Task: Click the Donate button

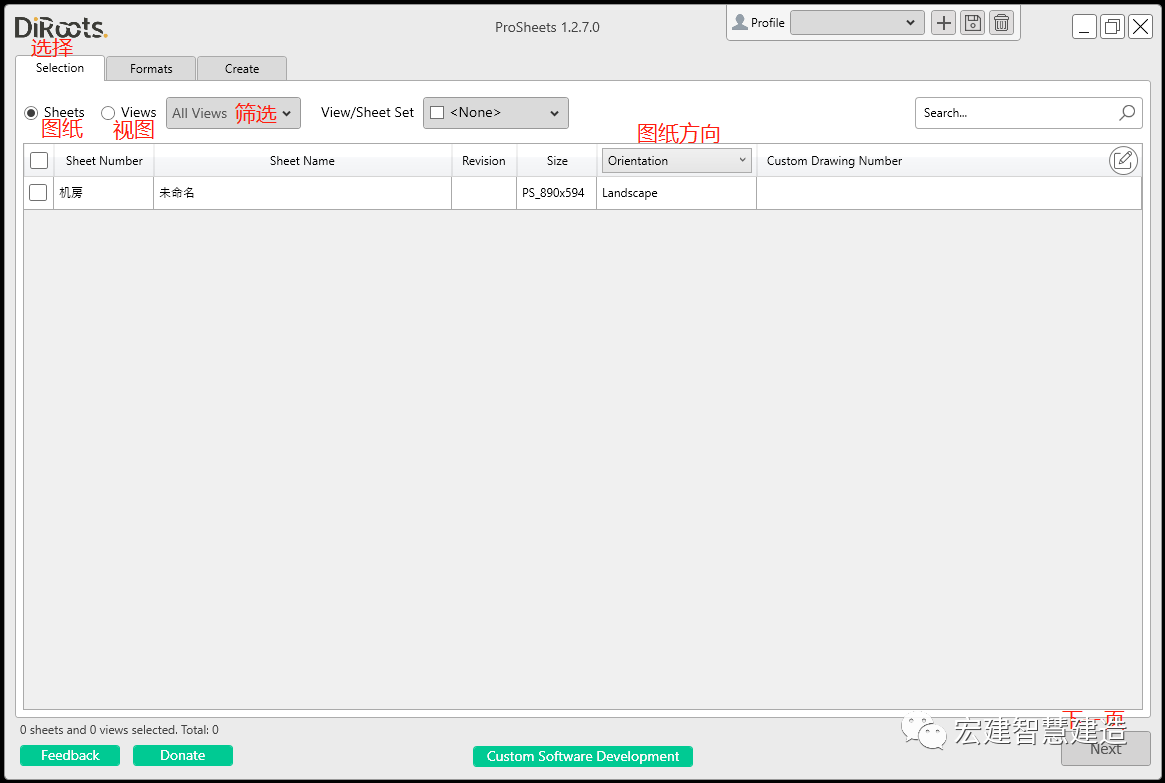Action: tap(183, 756)
